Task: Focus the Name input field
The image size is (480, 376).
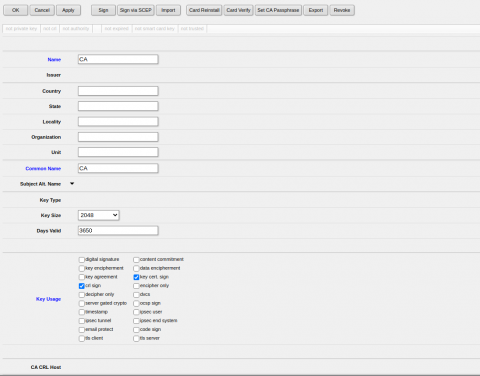Action: (x=118, y=59)
